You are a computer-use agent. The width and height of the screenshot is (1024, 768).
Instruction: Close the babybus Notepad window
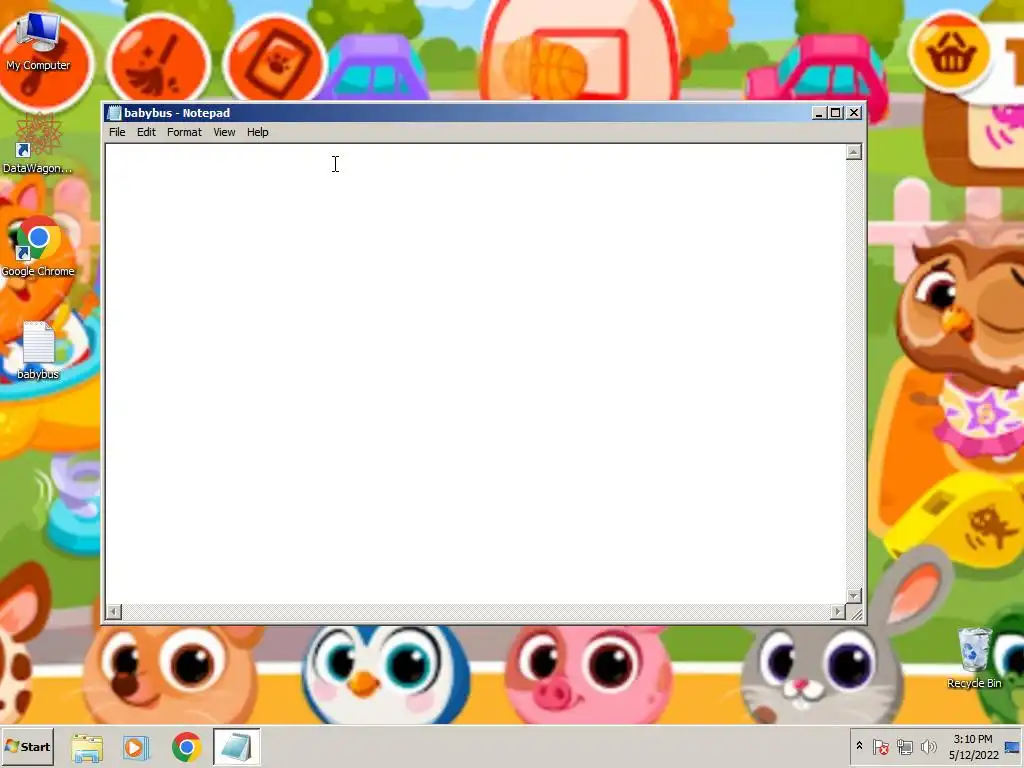tap(854, 113)
